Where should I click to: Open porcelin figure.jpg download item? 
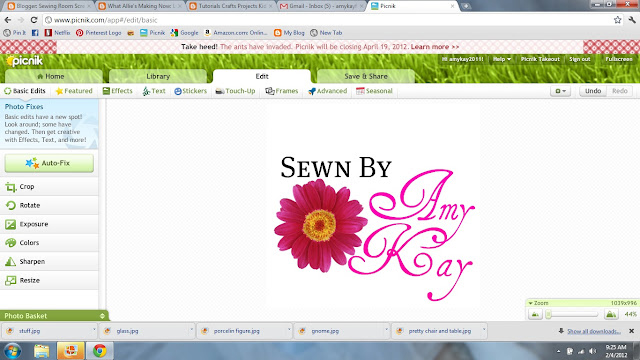click(244, 331)
